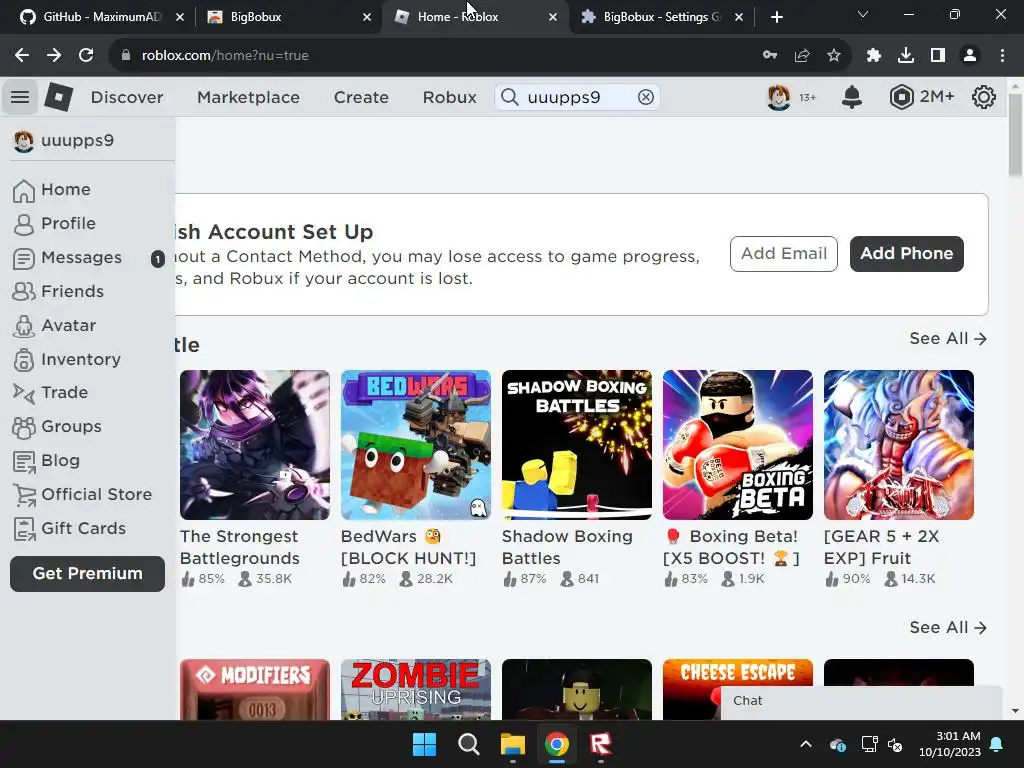Show hidden system tray icons

pyautogui.click(x=806, y=744)
